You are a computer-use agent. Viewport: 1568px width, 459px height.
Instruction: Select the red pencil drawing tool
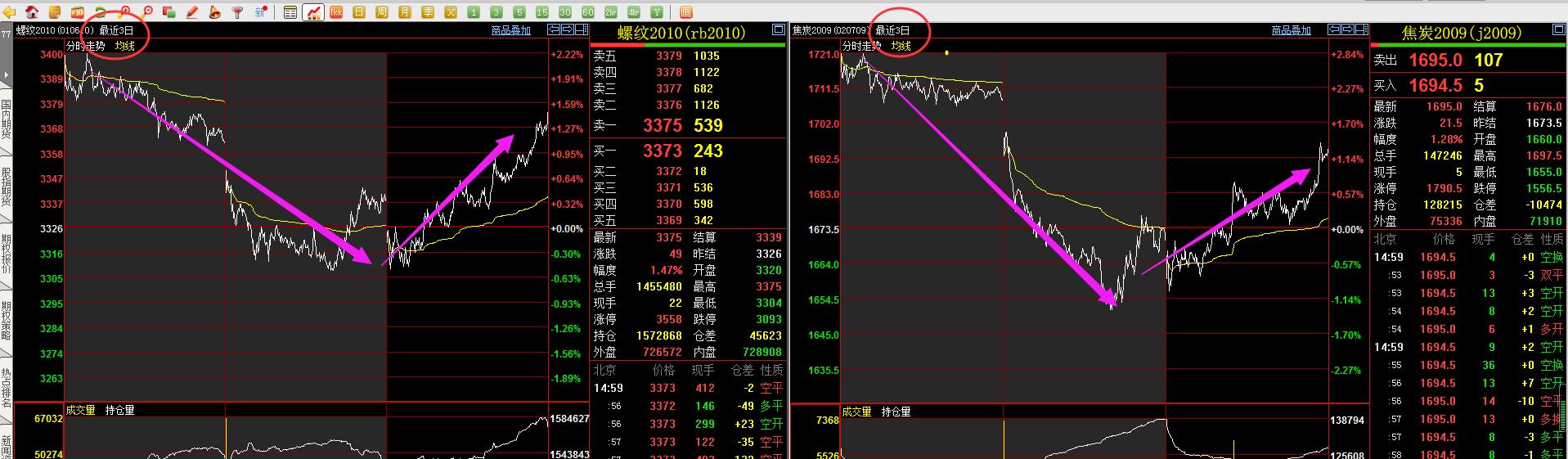[192, 12]
